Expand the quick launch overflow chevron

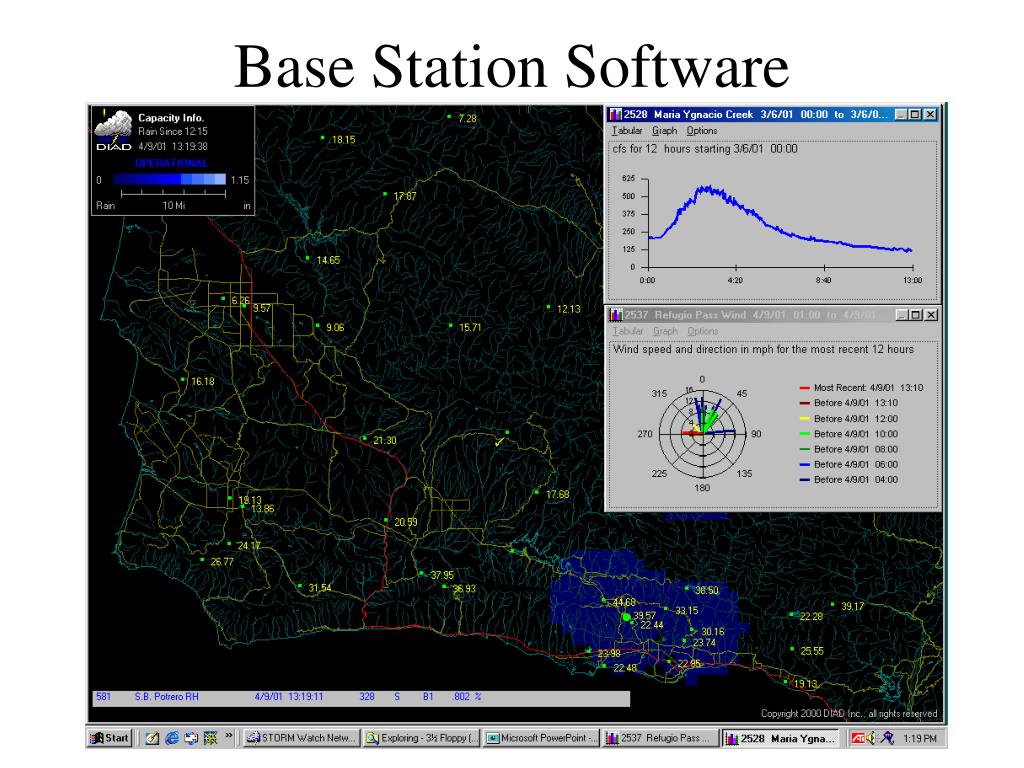click(x=229, y=736)
